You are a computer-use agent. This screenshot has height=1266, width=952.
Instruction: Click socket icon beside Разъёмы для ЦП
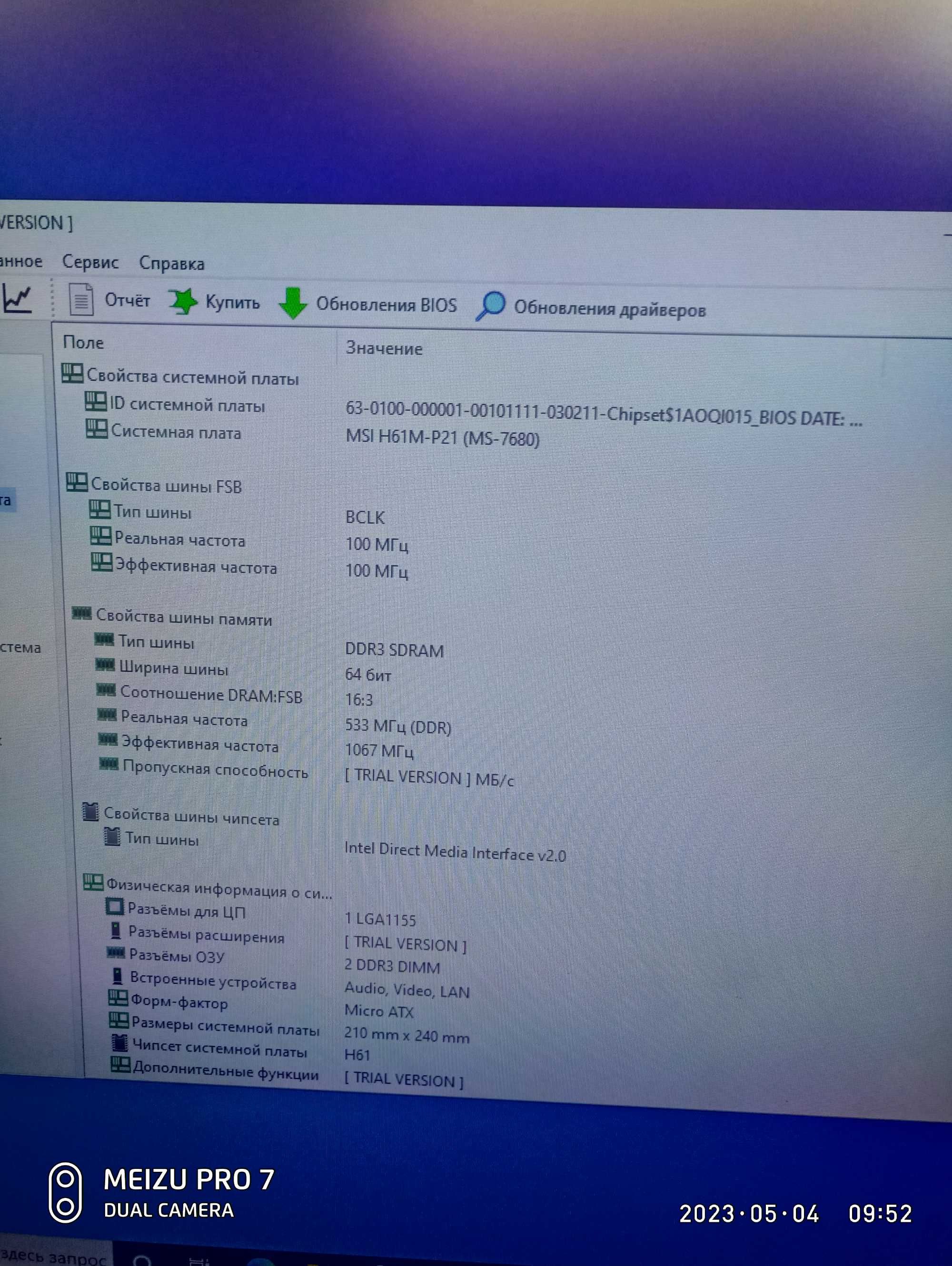[x=115, y=907]
